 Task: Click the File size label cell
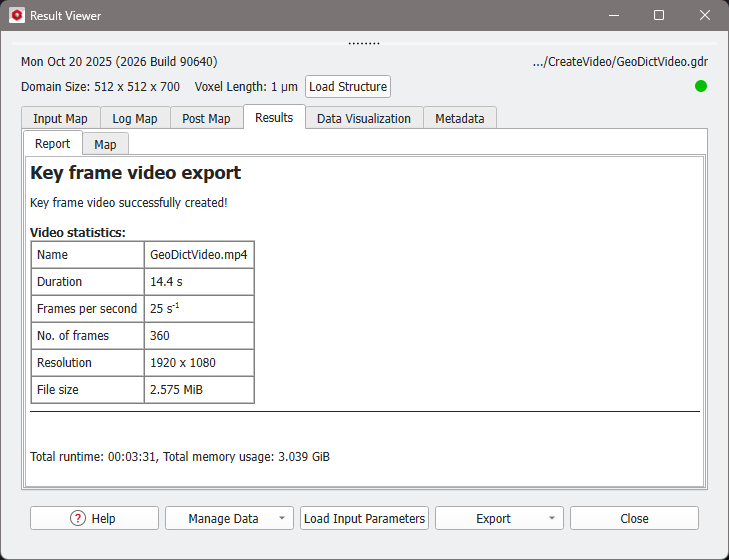[x=87, y=390]
